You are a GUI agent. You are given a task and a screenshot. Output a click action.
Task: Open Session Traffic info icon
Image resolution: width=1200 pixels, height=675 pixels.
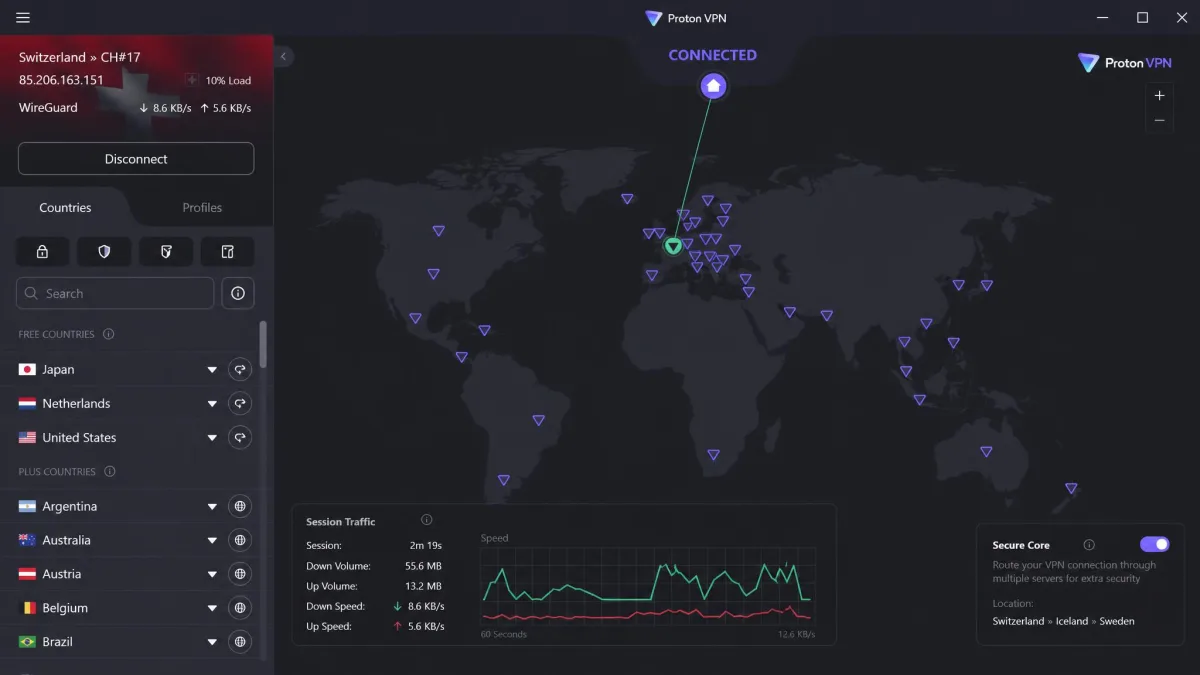pos(427,520)
